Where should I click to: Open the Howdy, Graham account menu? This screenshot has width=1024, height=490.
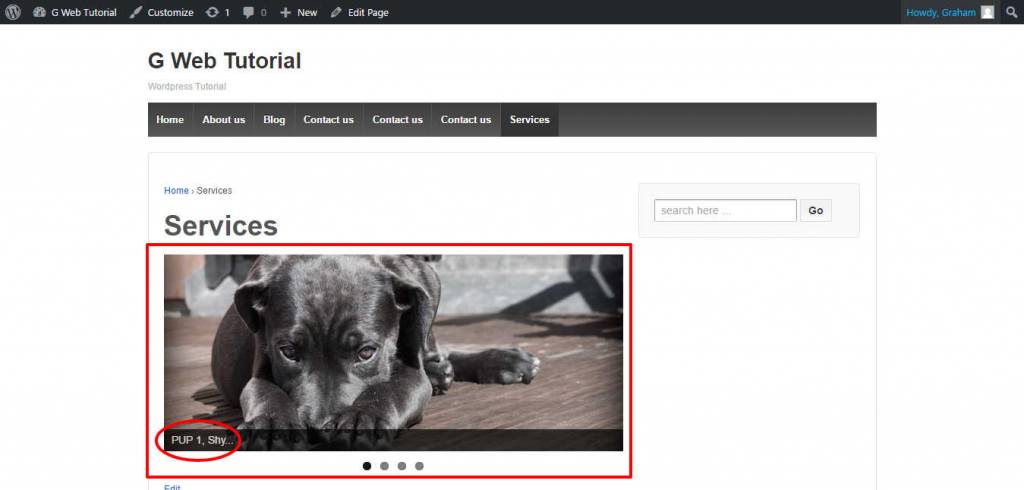(950, 12)
